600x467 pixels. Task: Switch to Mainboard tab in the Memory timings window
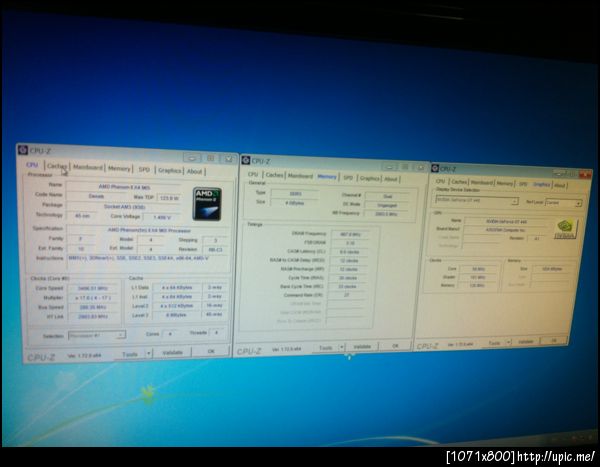(x=300, y=176)
